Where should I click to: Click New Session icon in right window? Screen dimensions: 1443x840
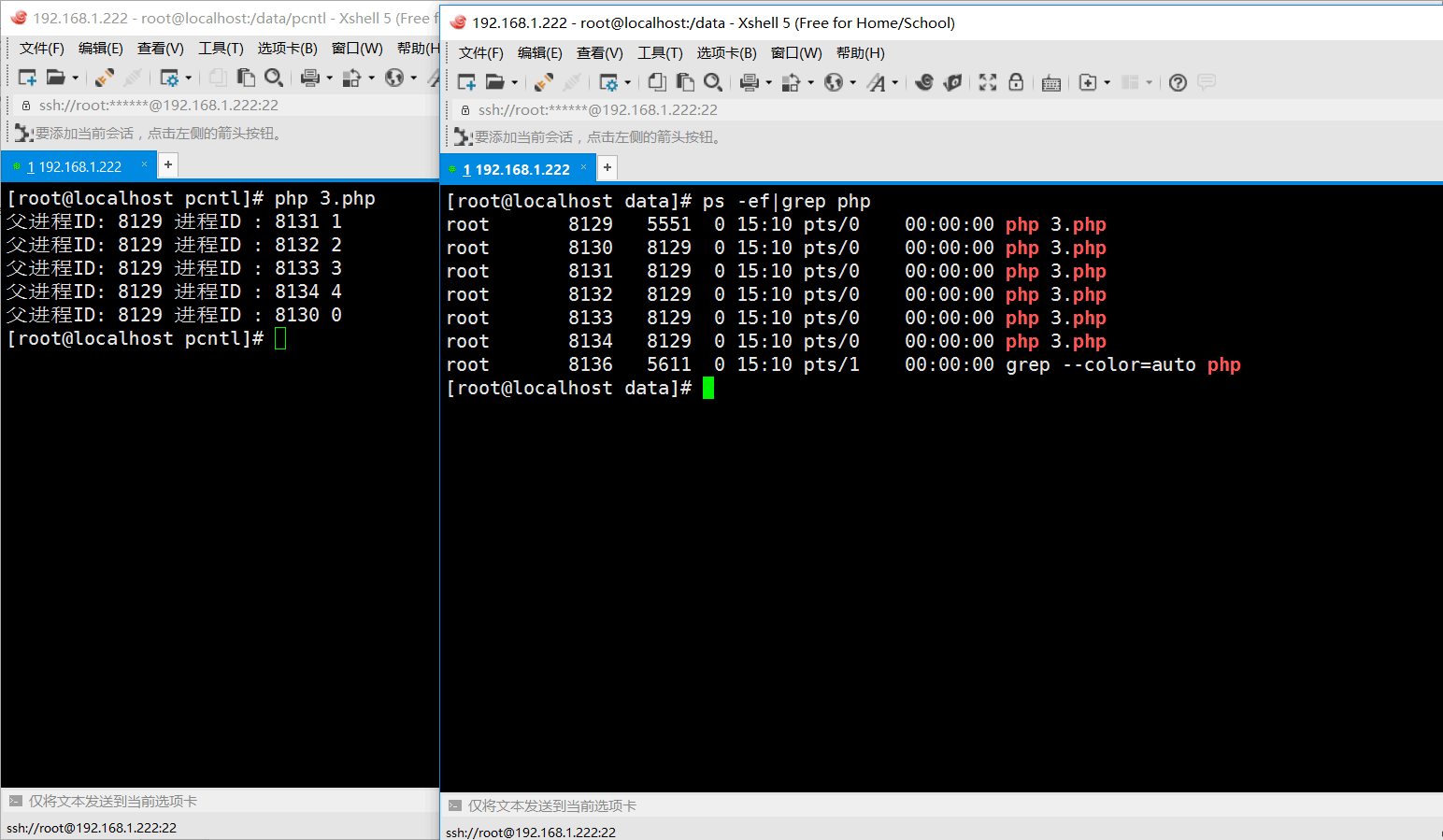(466, 82)
